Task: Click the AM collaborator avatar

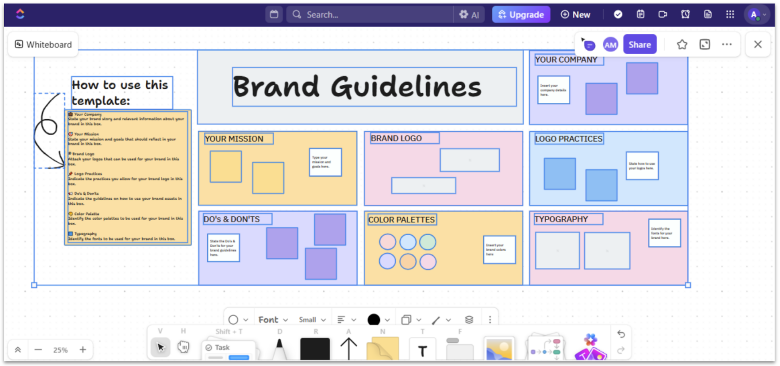Action: click(x=610, y=45)
